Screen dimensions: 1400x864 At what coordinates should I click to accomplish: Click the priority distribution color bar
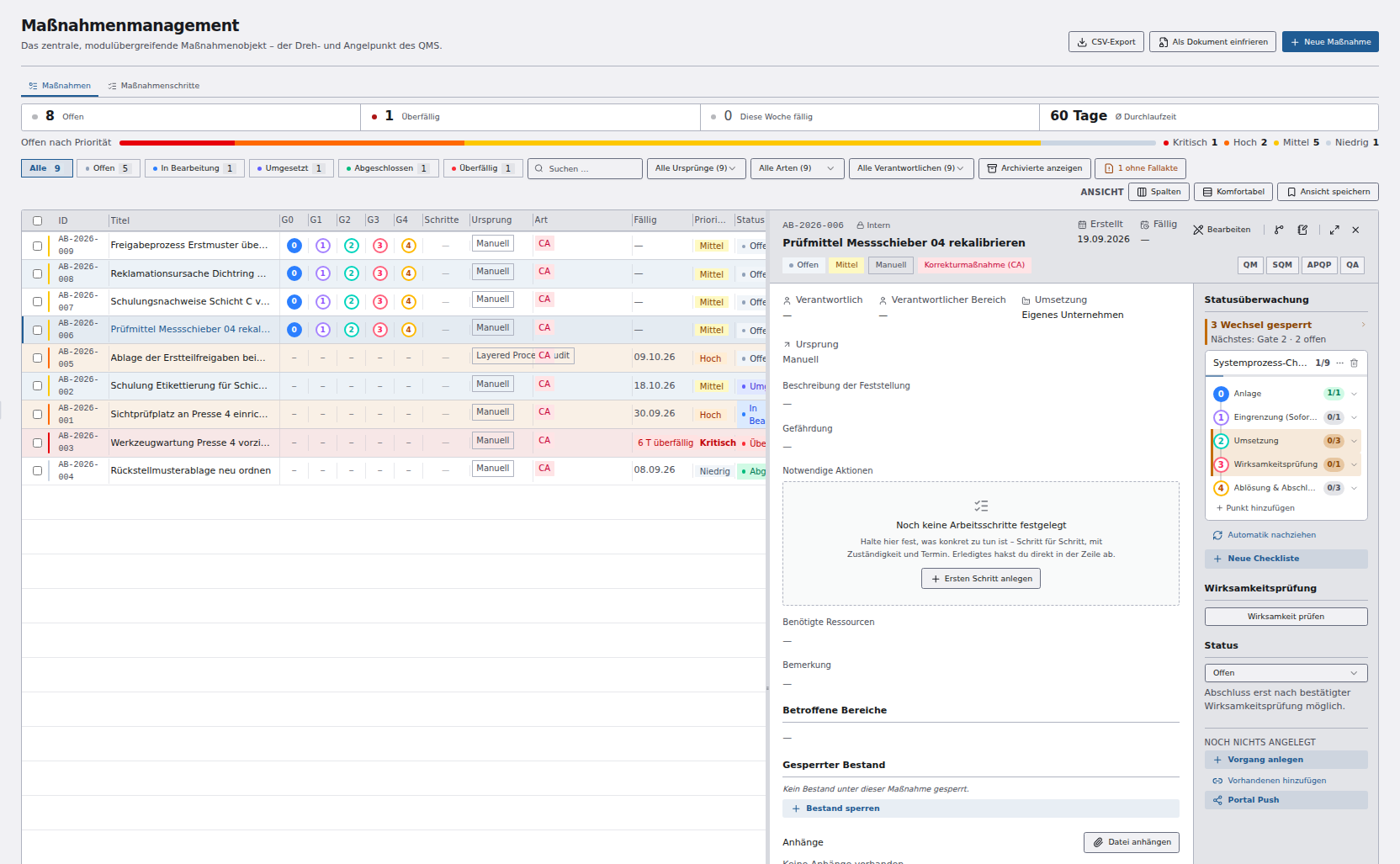639,143
